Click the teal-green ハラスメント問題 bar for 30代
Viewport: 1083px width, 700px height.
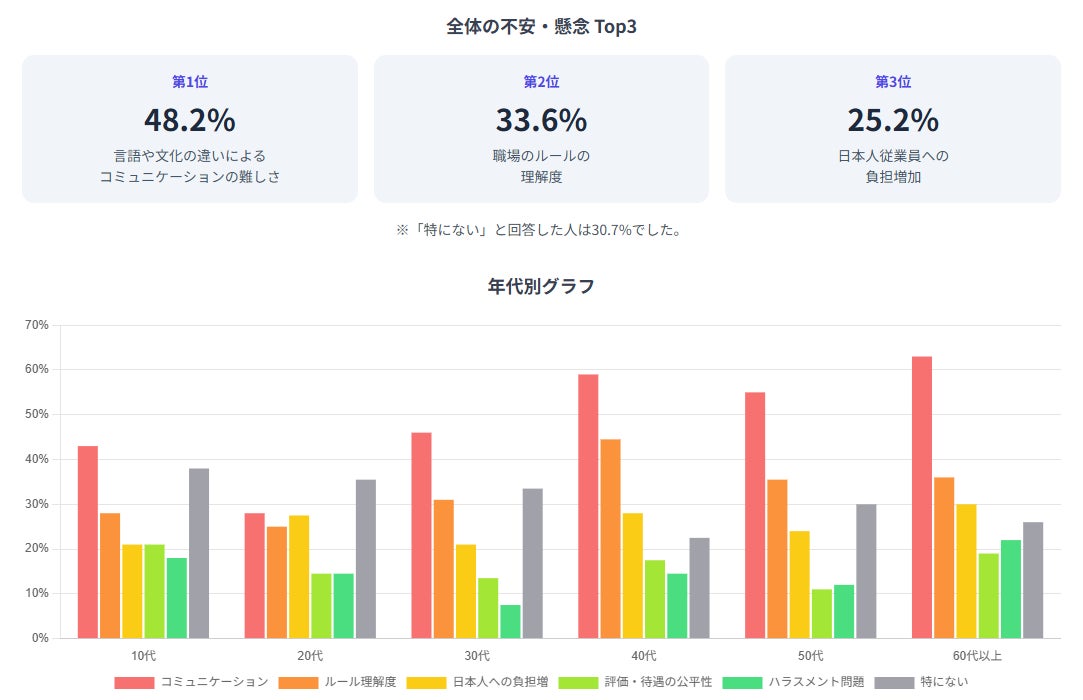[x=510, y=621]
